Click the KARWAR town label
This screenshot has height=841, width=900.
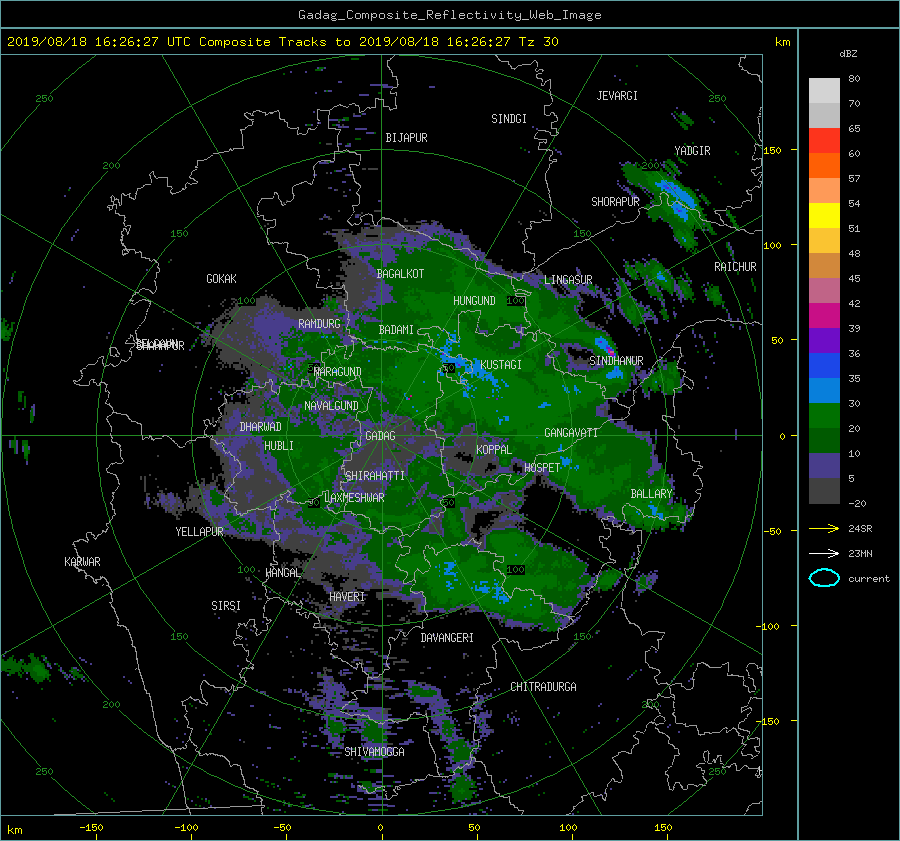tap(82, 562)
